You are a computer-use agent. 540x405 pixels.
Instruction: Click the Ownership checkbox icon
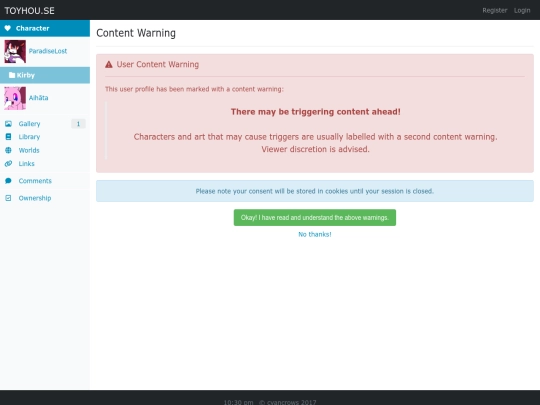(8, 198)
